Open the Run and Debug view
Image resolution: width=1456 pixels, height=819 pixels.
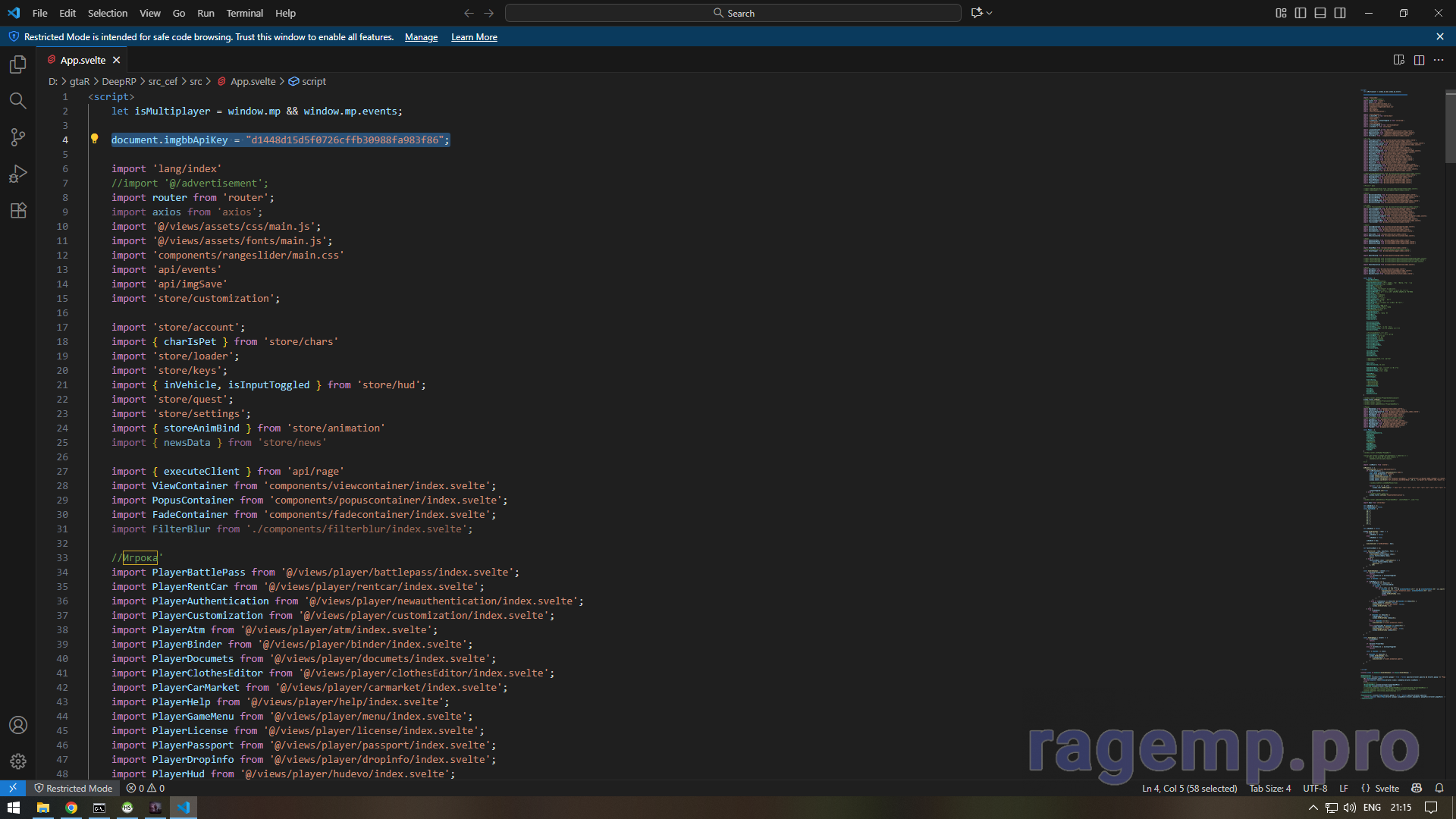pyautogui.click(x=18, y=174)
